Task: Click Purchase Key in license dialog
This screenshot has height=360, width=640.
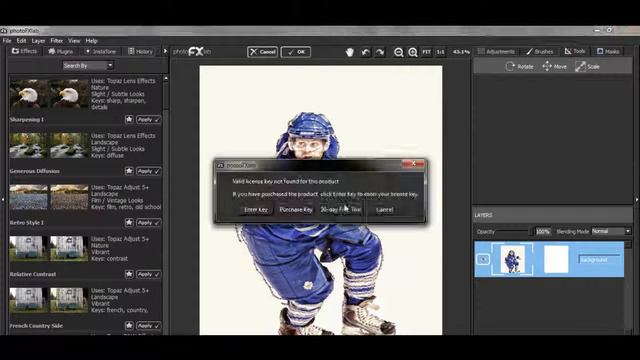Action: pos(296,210)
